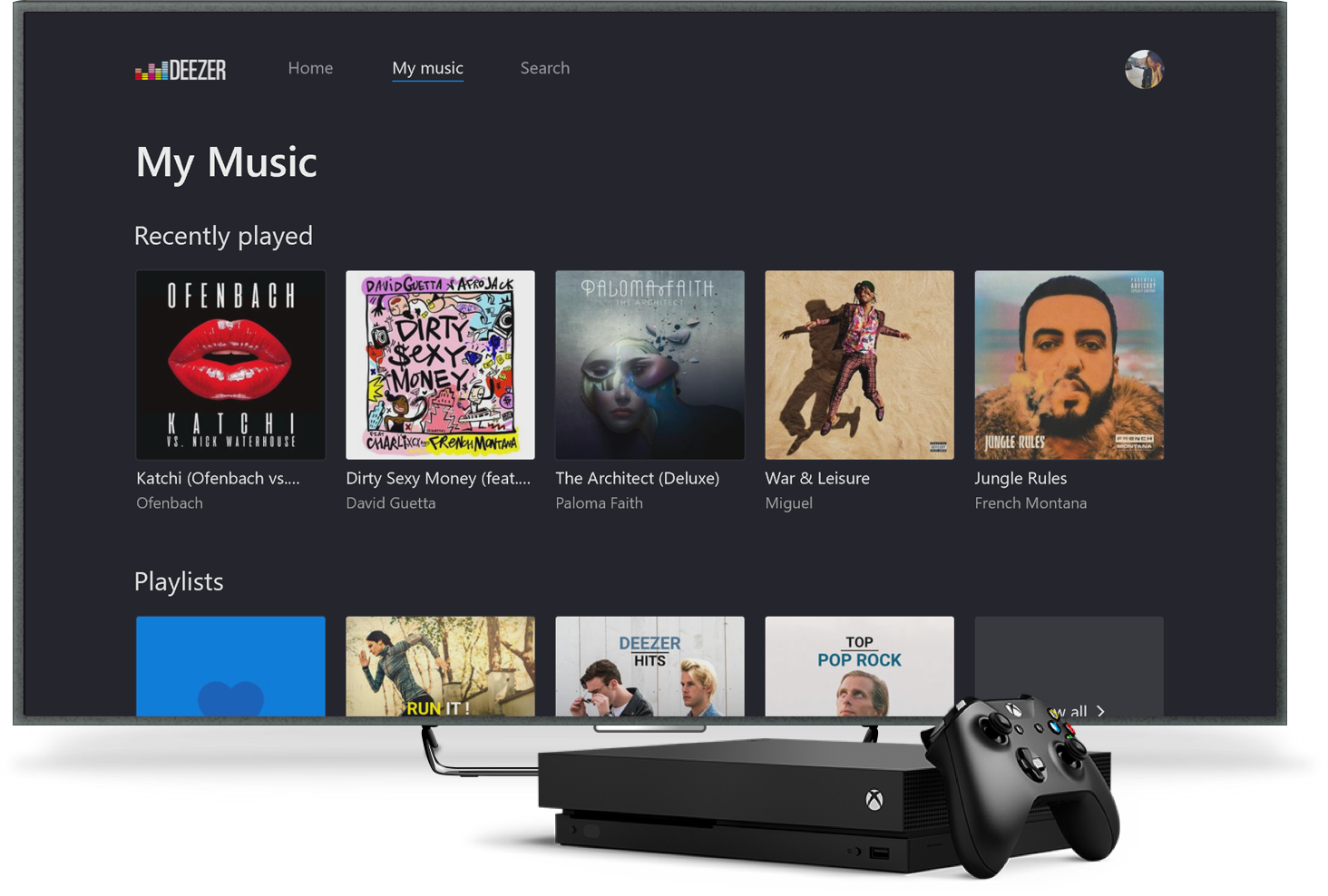Select the My music tab

click(427, 68)
